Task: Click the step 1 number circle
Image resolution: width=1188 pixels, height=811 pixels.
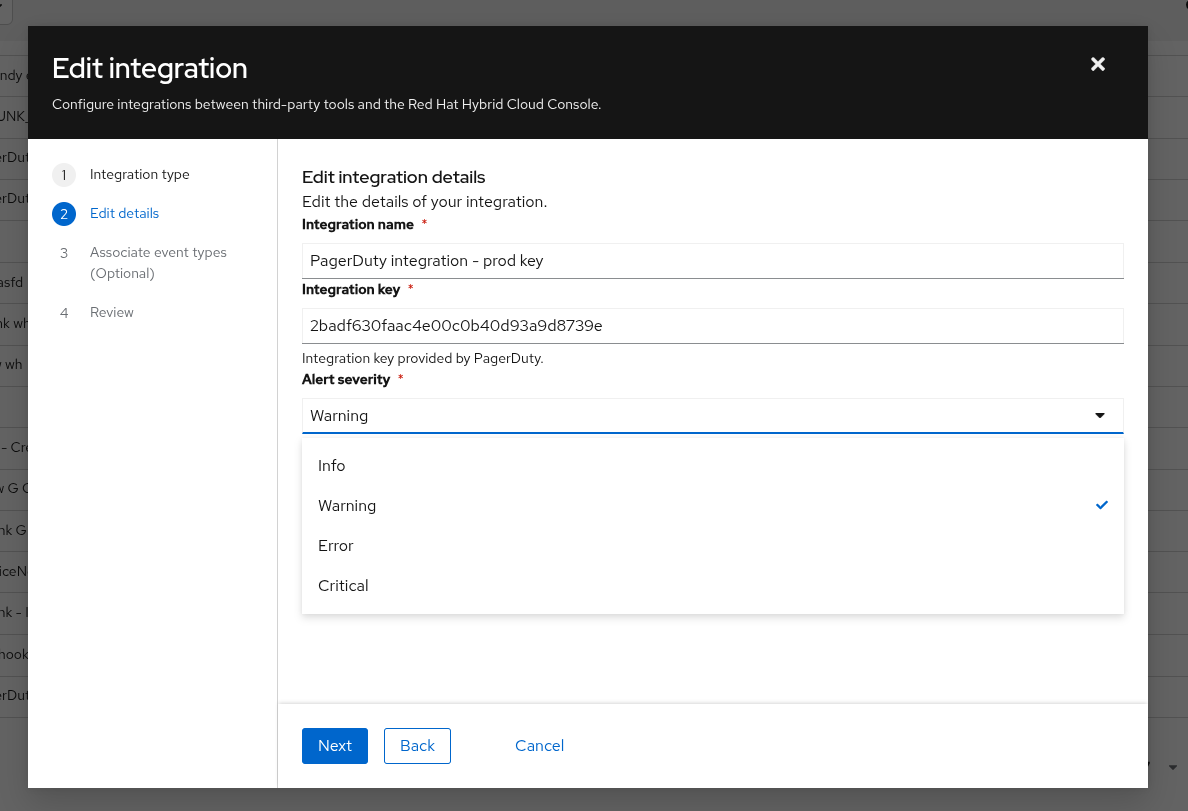Action: tap(64, 175)
